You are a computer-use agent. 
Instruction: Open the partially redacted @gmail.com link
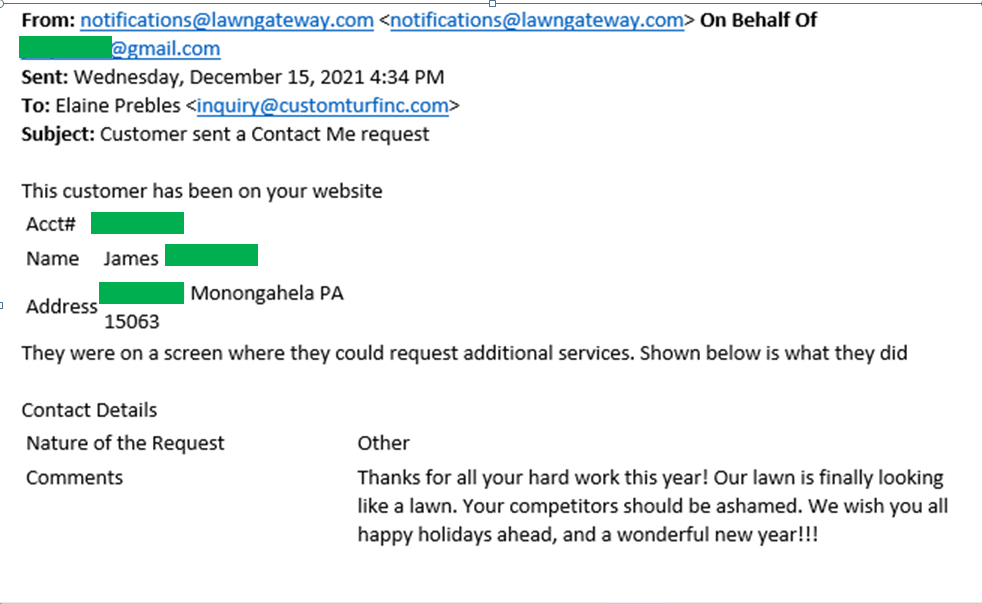point(165,49)
